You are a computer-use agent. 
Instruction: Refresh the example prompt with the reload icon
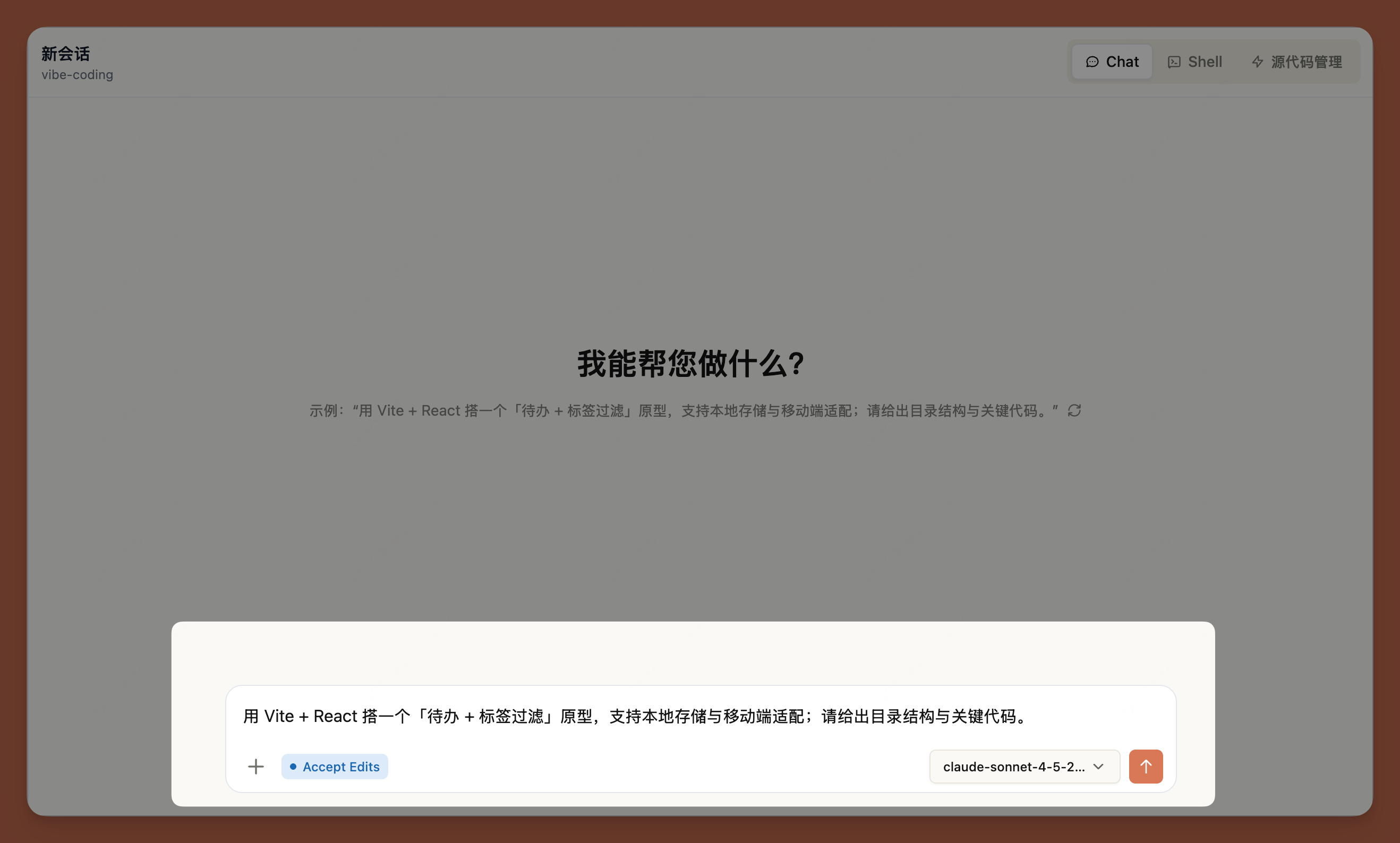pos(1074,410)
